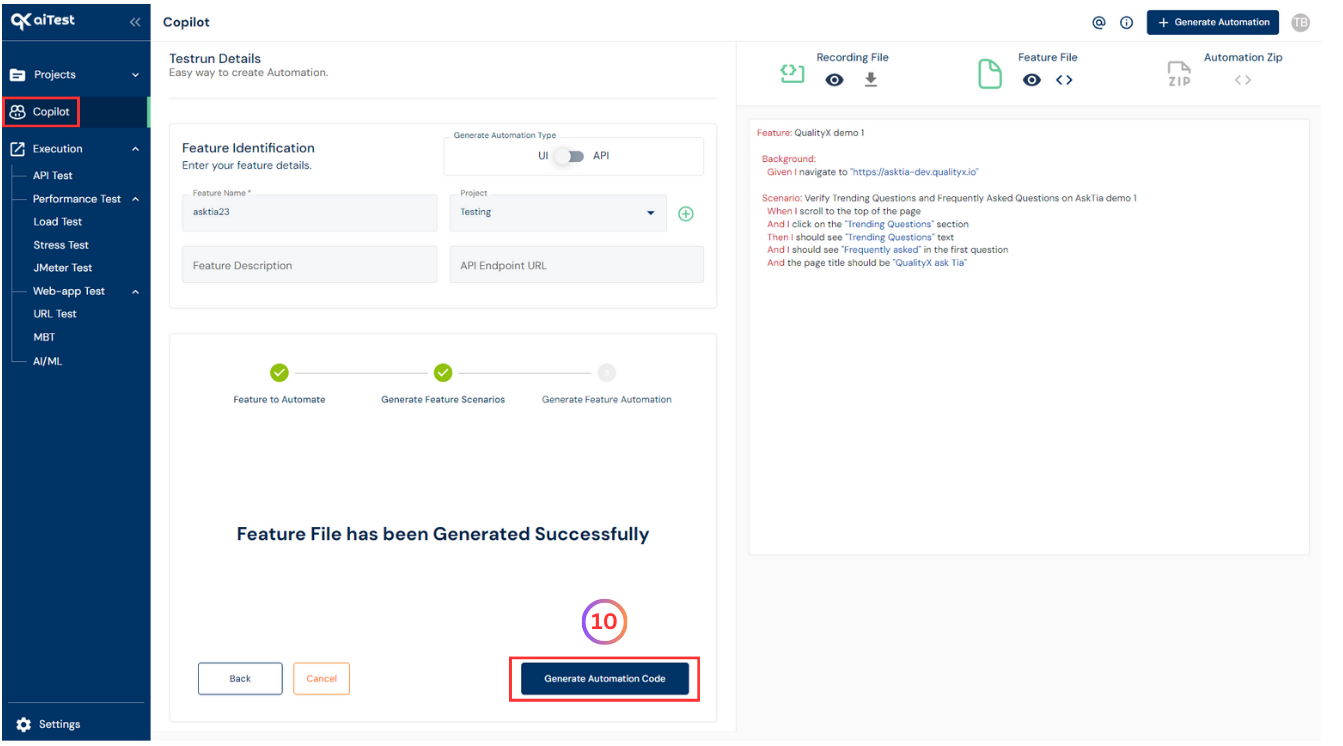This screenshot has height=746, width=1343.
Task: Open the info circle icon
Action: (1126, 22)
